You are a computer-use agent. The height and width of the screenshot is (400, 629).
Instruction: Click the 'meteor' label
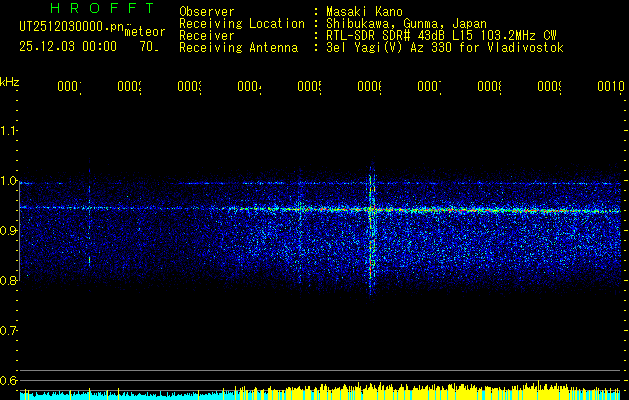coord(145,32)
